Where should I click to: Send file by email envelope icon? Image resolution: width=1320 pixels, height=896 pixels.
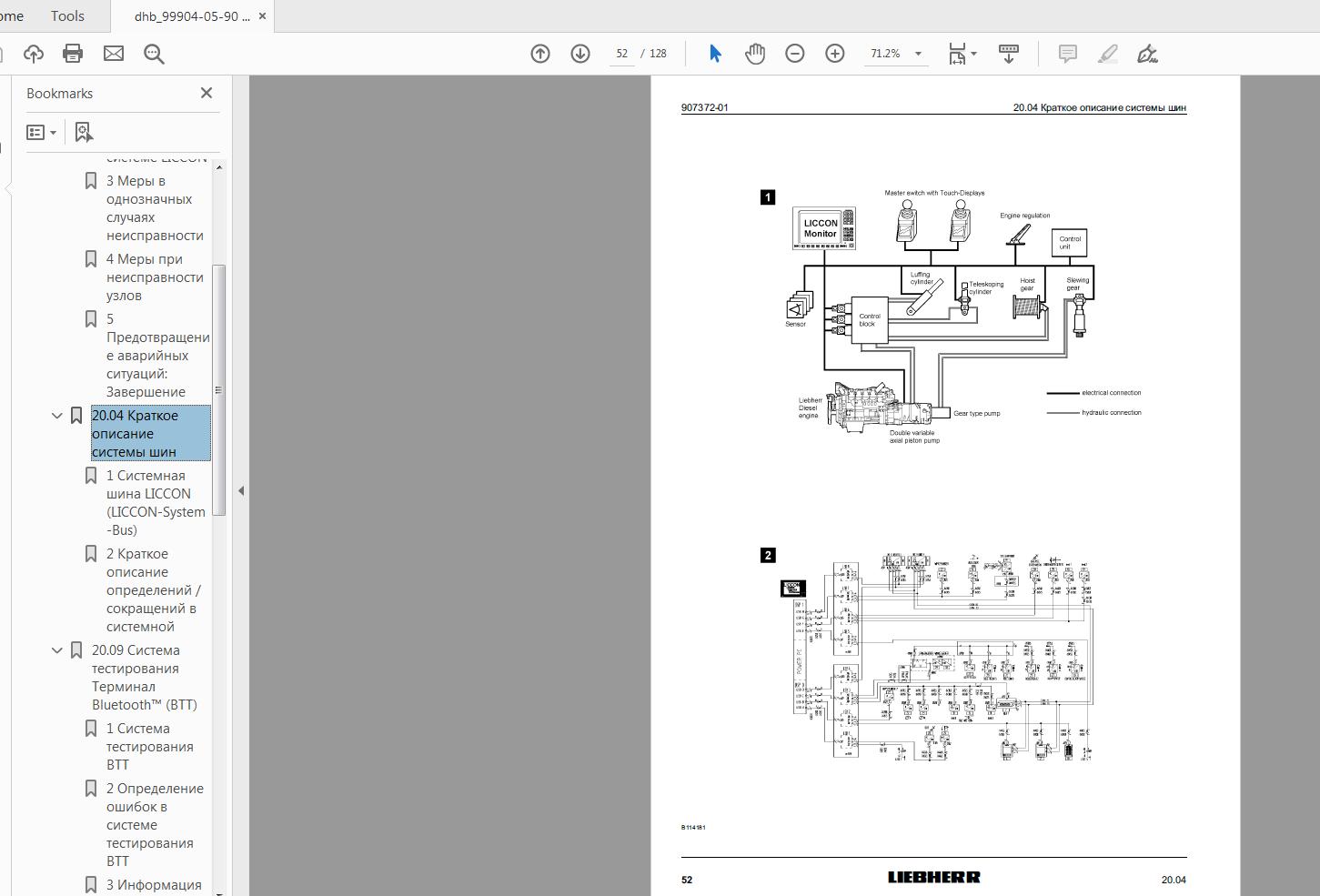coord(114,54)
